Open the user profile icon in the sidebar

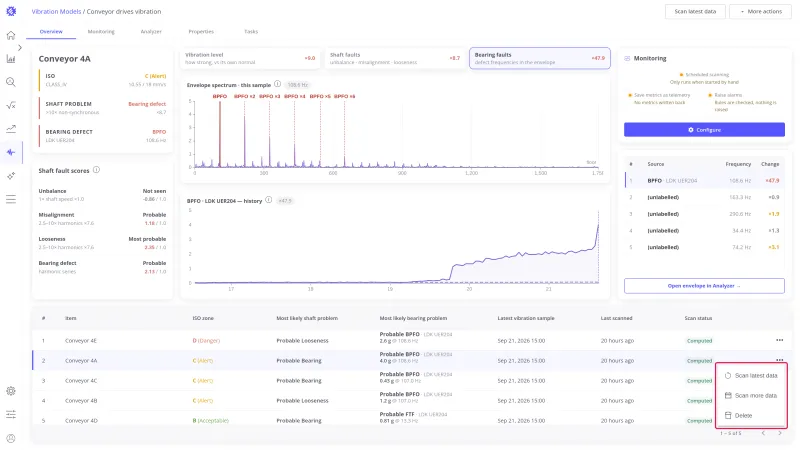pyautogui.click(x=11, y=438)
